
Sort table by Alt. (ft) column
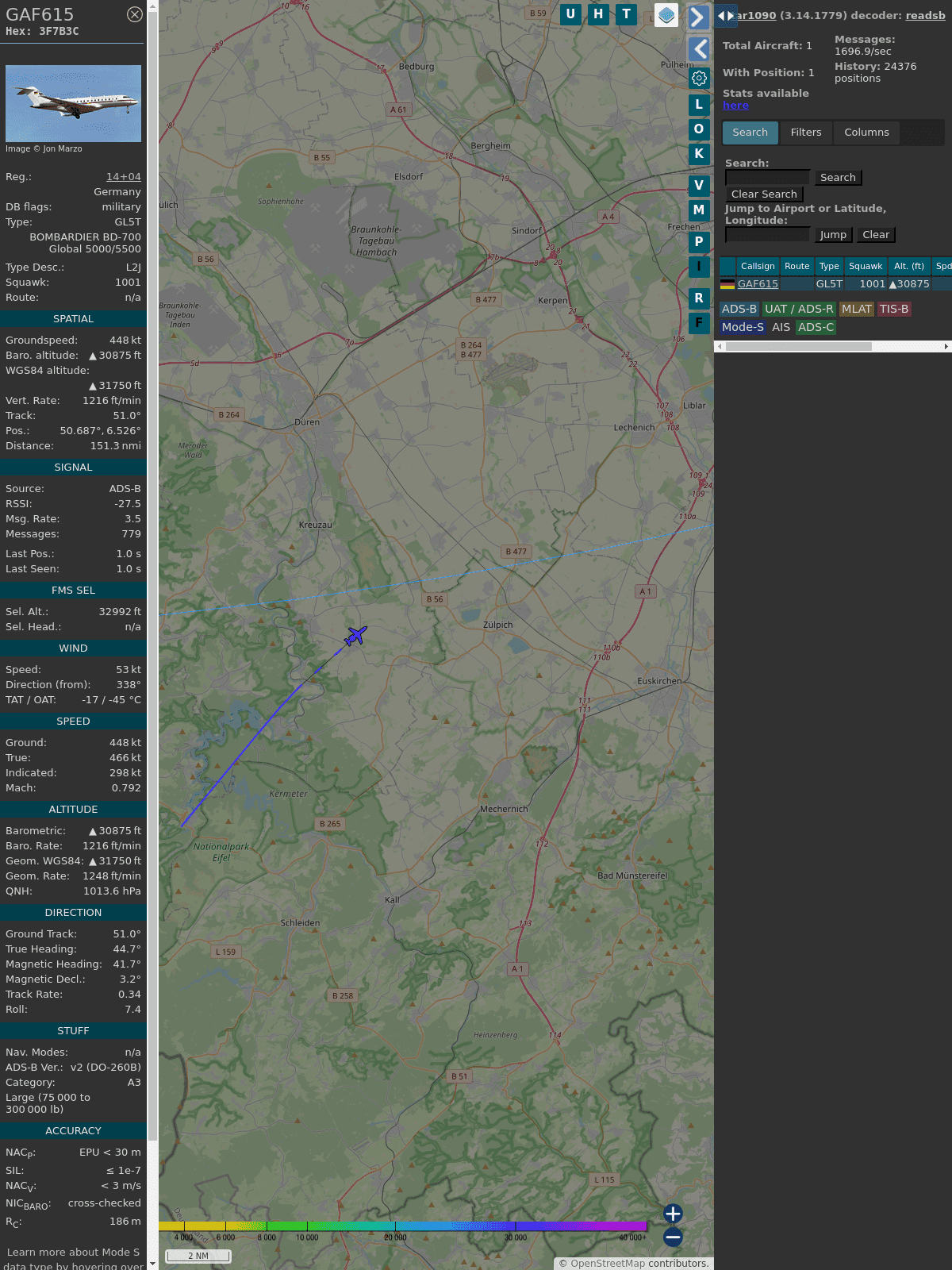pyautogui.click(x=909, y=267)
